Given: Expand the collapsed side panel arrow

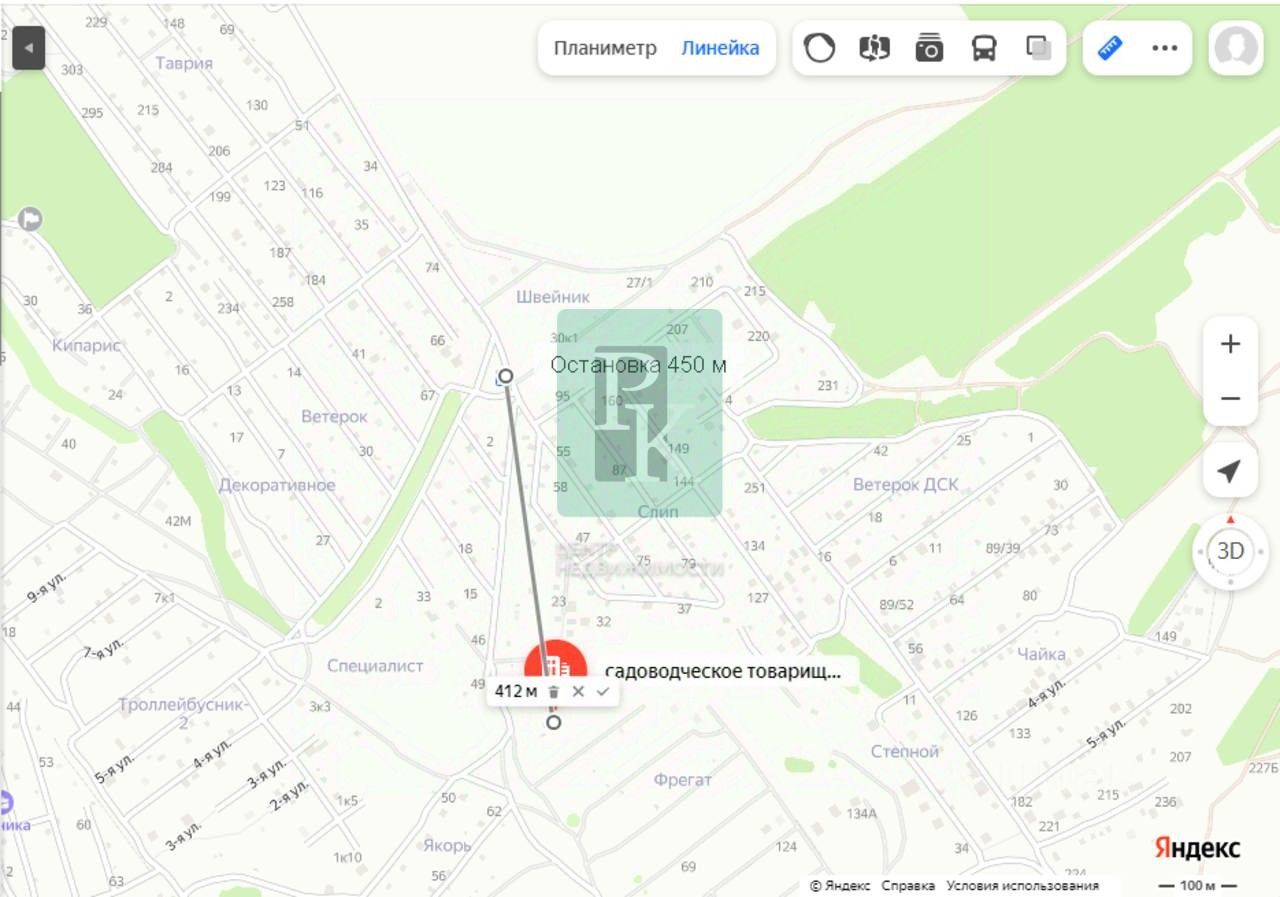Looking at the screenshot, I should (28, 48).
